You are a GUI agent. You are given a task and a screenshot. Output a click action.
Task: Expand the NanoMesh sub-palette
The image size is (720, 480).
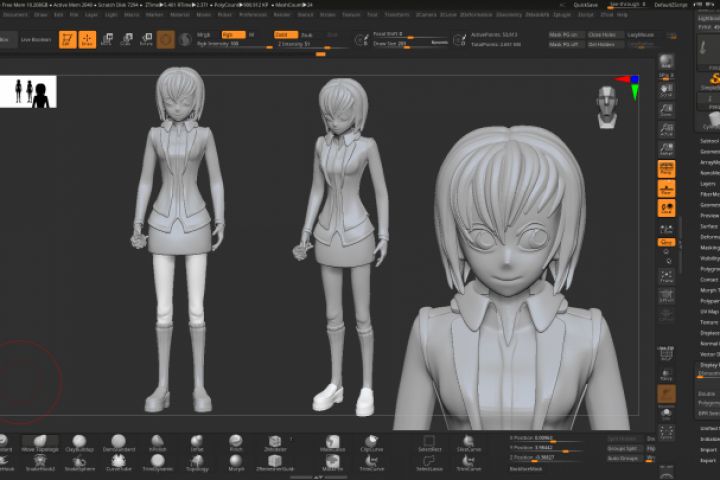[x=709, y=173]
